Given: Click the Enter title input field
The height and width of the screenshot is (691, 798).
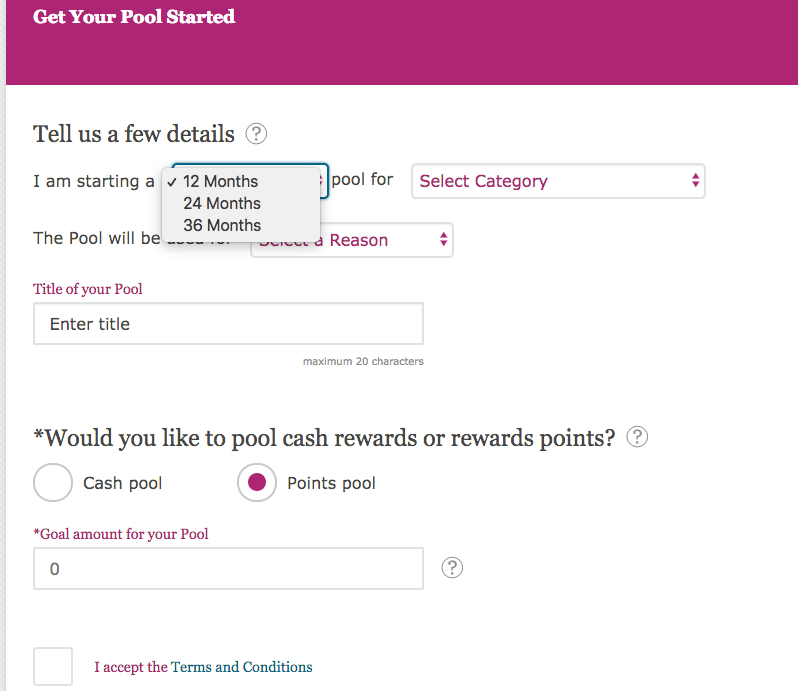Looking at the screenshot, I should tap(228, 324).
